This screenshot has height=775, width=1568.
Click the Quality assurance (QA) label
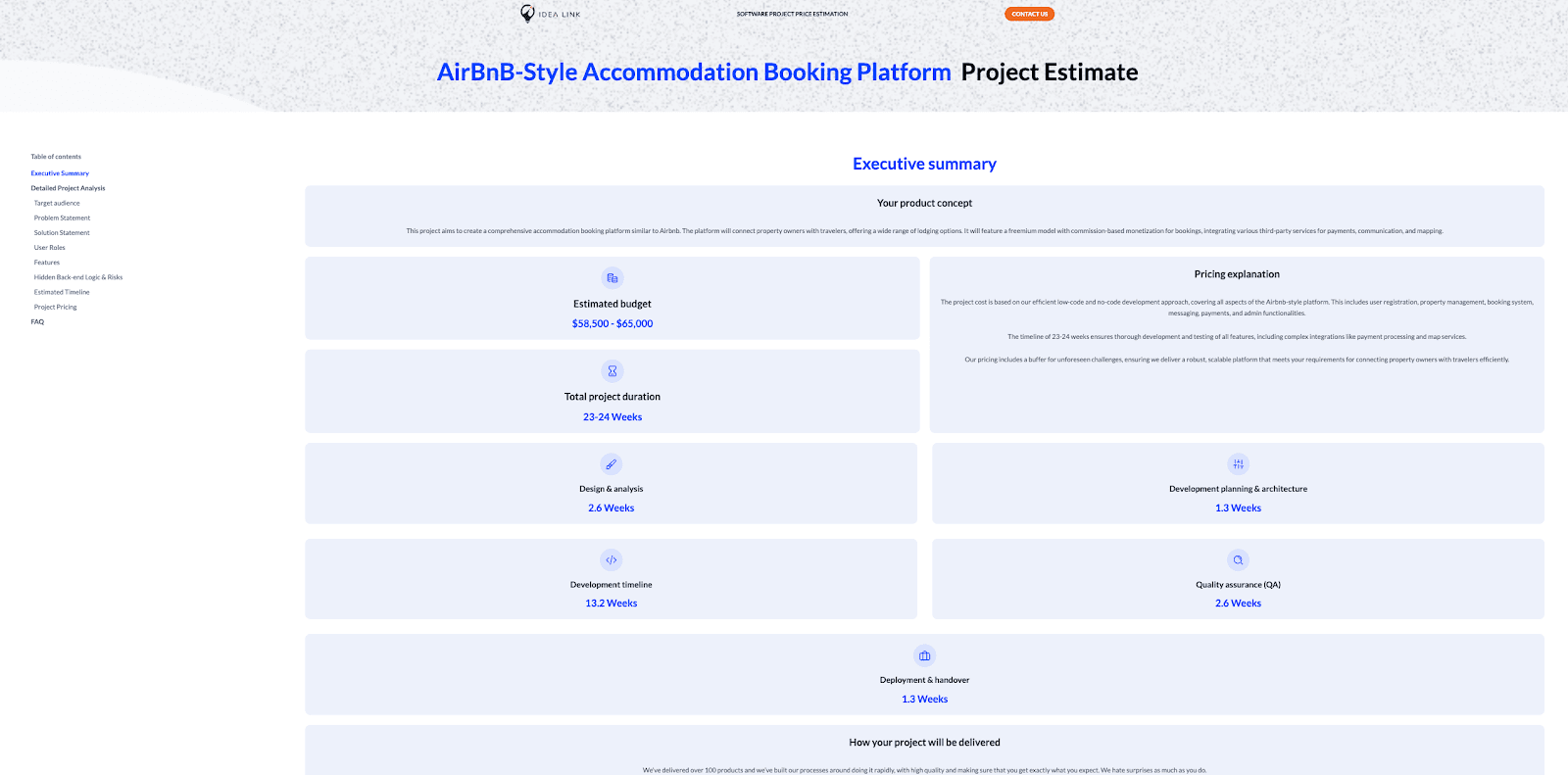coord(1239,585)
